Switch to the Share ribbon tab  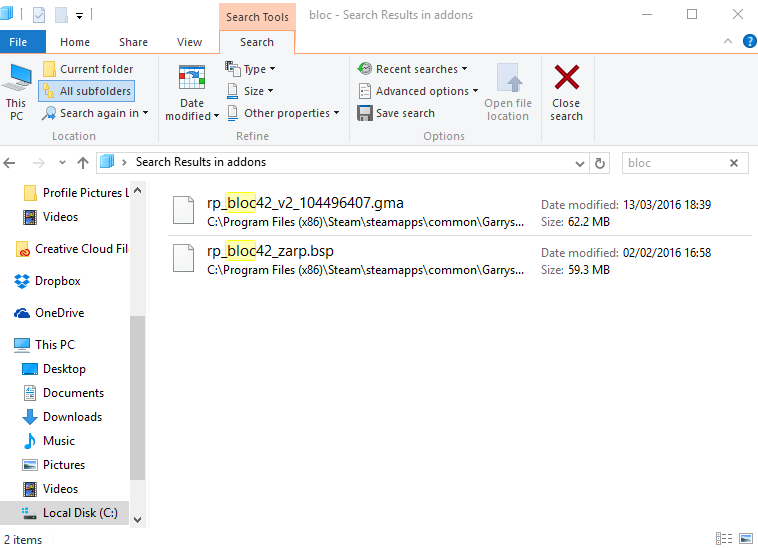(133, 42)
